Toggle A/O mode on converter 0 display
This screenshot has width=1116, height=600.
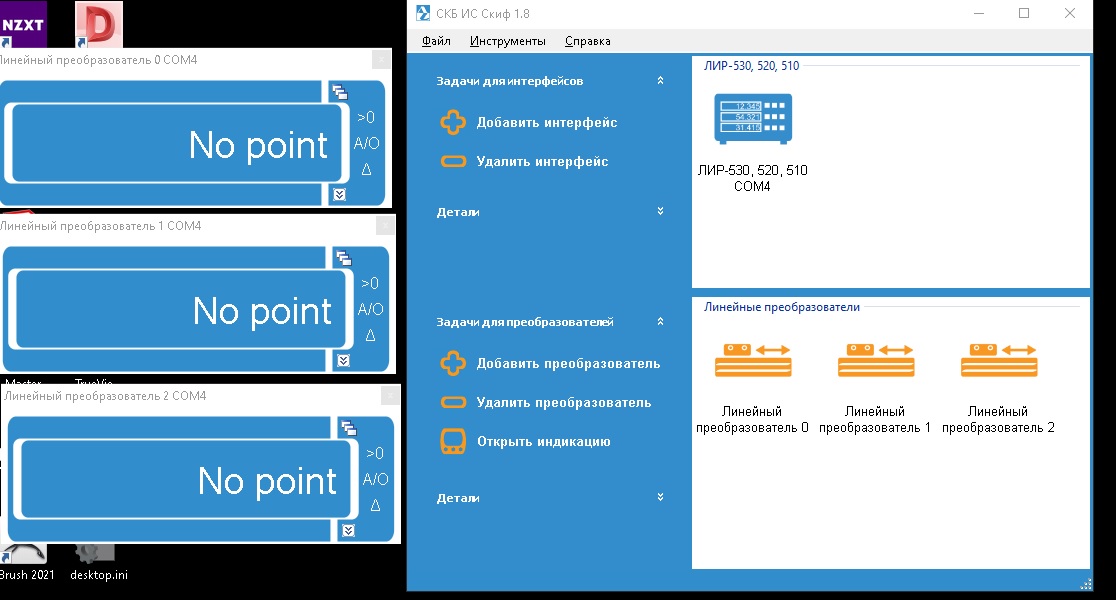(366, 143)
